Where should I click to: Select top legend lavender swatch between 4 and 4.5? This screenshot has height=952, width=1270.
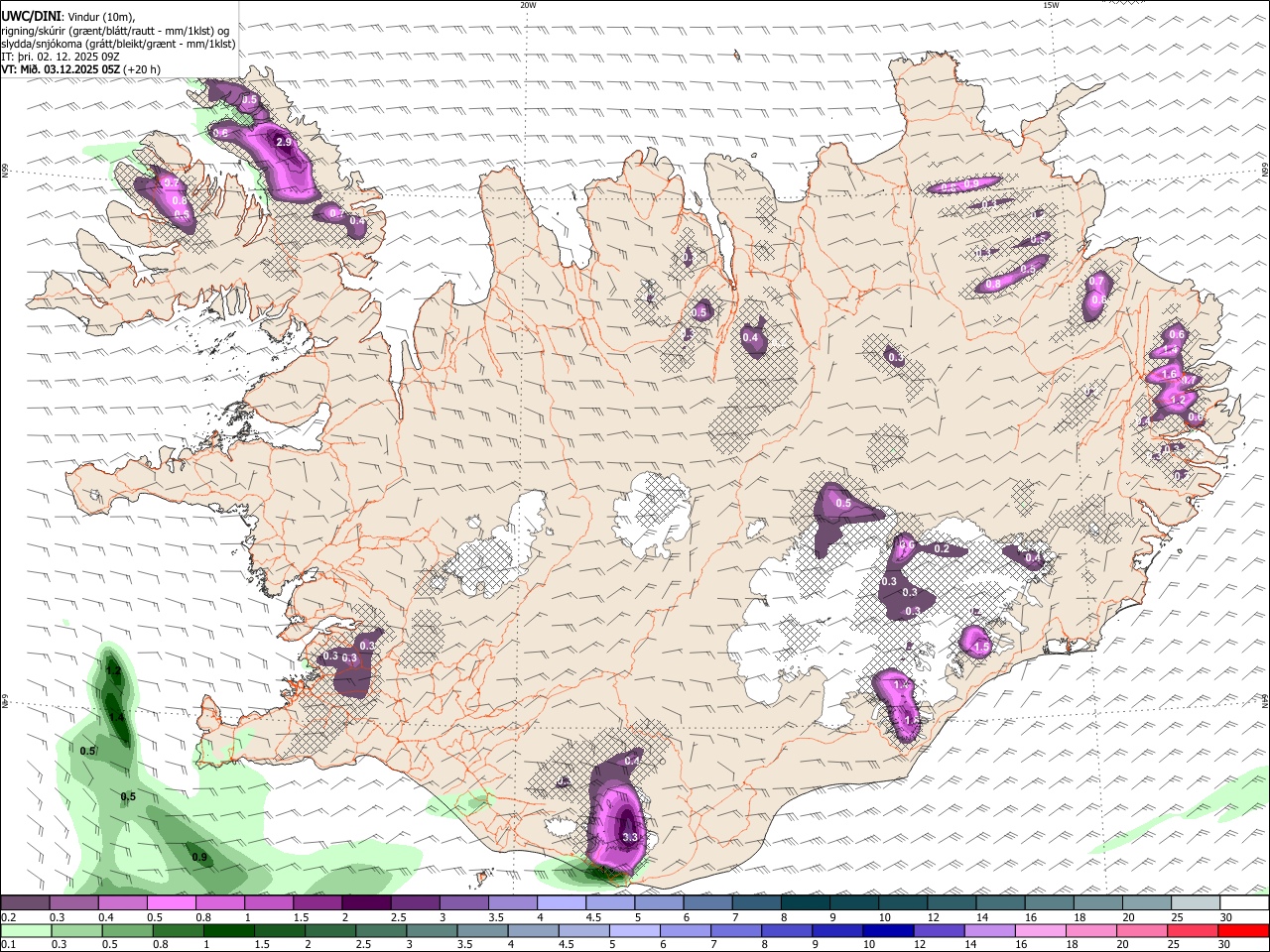[562, 903]
